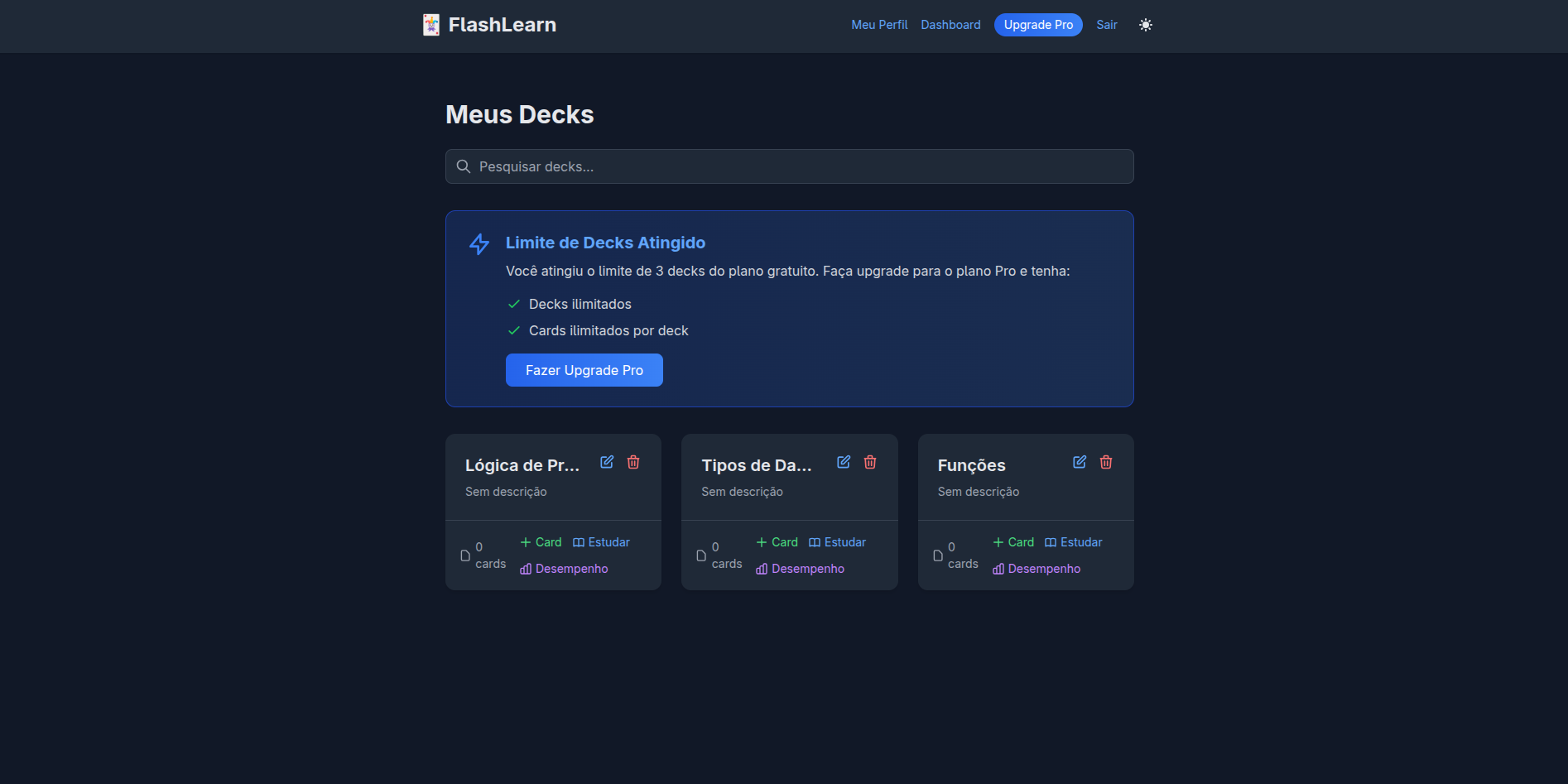This screenshot has height=784, width=1568.
Task: Click Upgrade Pro in the navbar
Action: point(1038,25)
